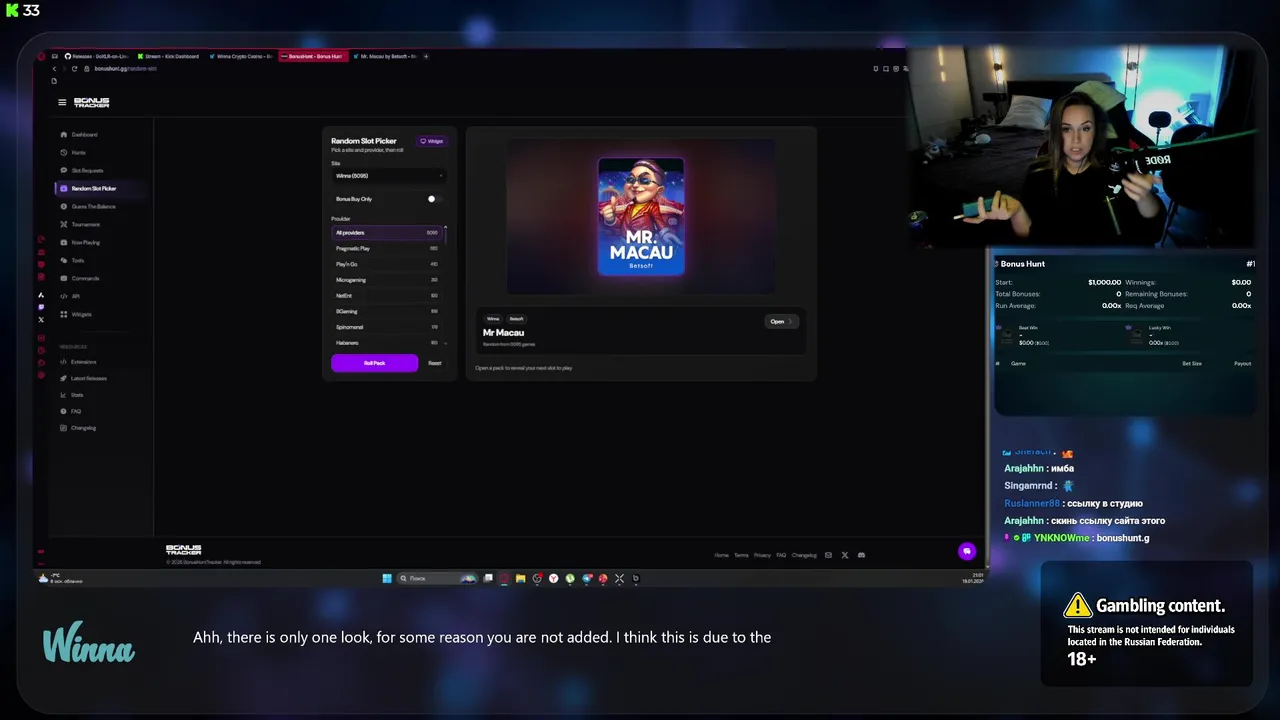1280x720 pixels.
Task: Click the Mr. Macau slot card thumbnail
Action: (641, 216)
